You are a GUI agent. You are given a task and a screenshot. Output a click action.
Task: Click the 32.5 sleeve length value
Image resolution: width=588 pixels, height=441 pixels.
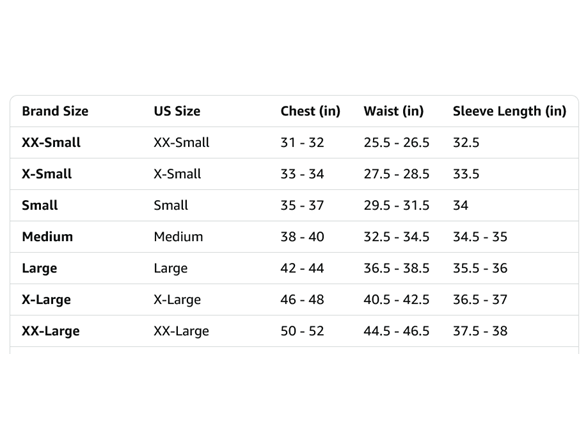point(466,142)
